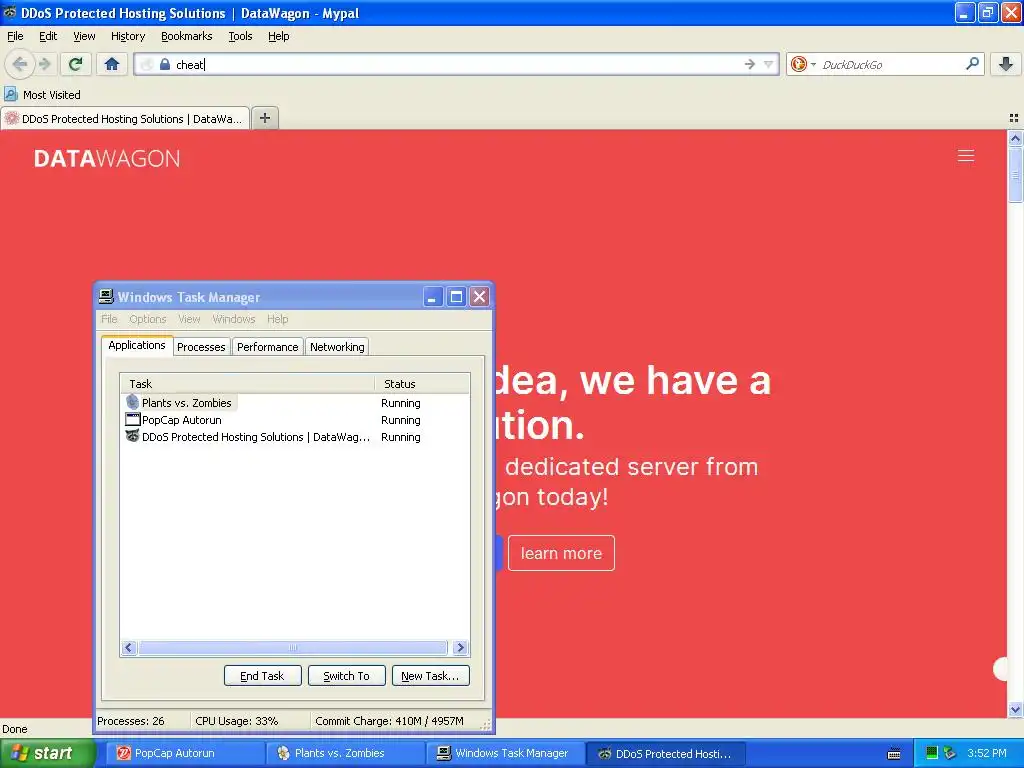
Task: Open the address bar history dropdown arrow
Action: (x=769, y=64)
